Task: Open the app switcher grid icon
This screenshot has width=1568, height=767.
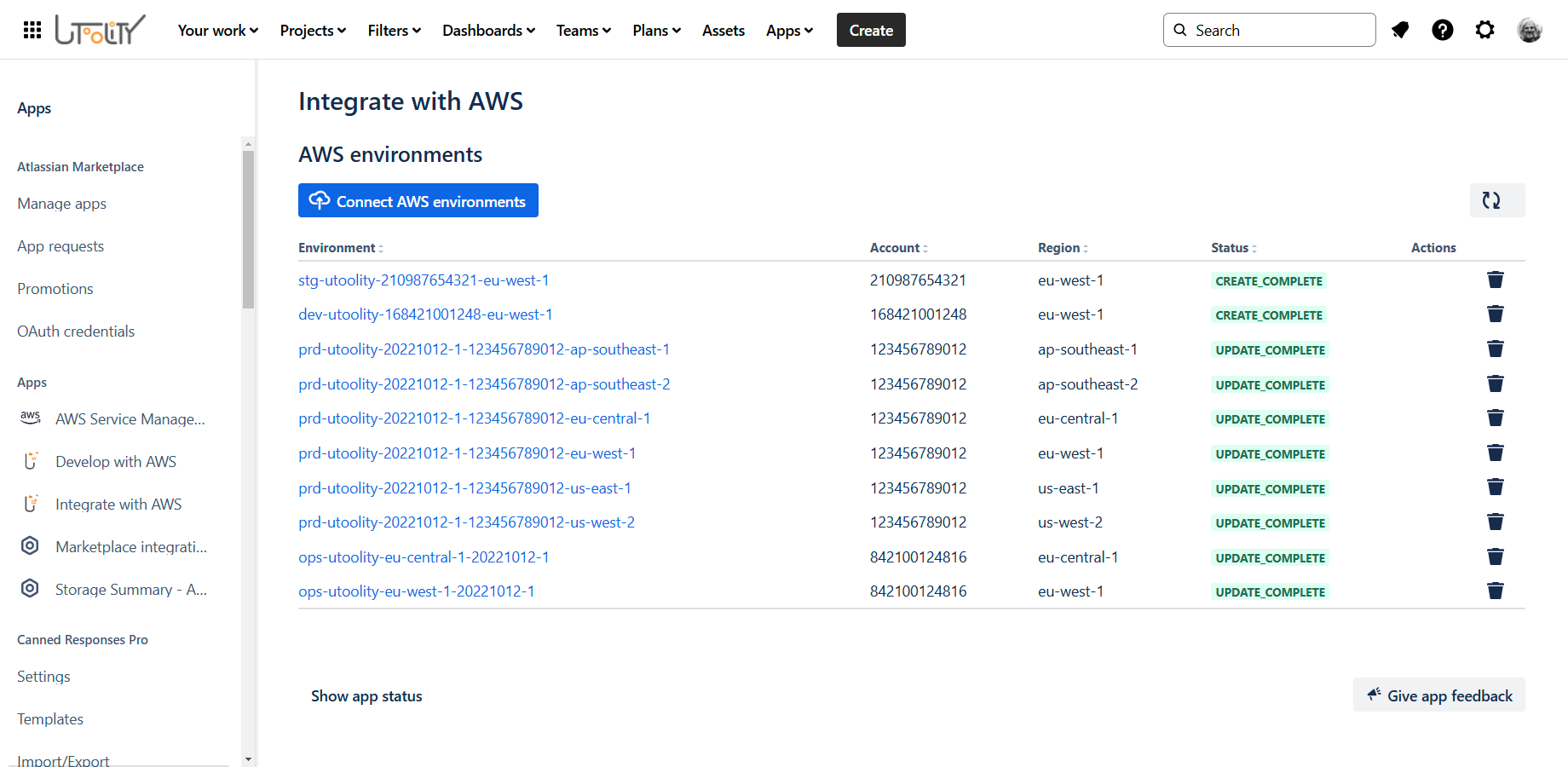Action: tap(32, 30)
